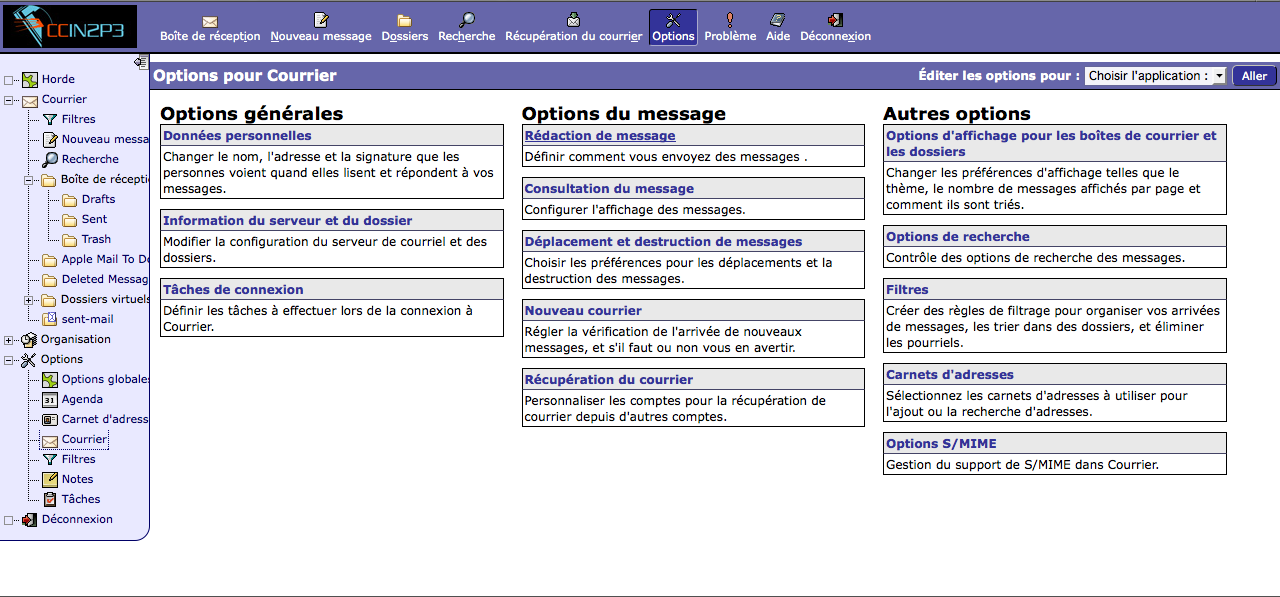Viewport: 1280px width, 597px height.
Task: Open the Drafts folder
Action: [x=98, y=199]
